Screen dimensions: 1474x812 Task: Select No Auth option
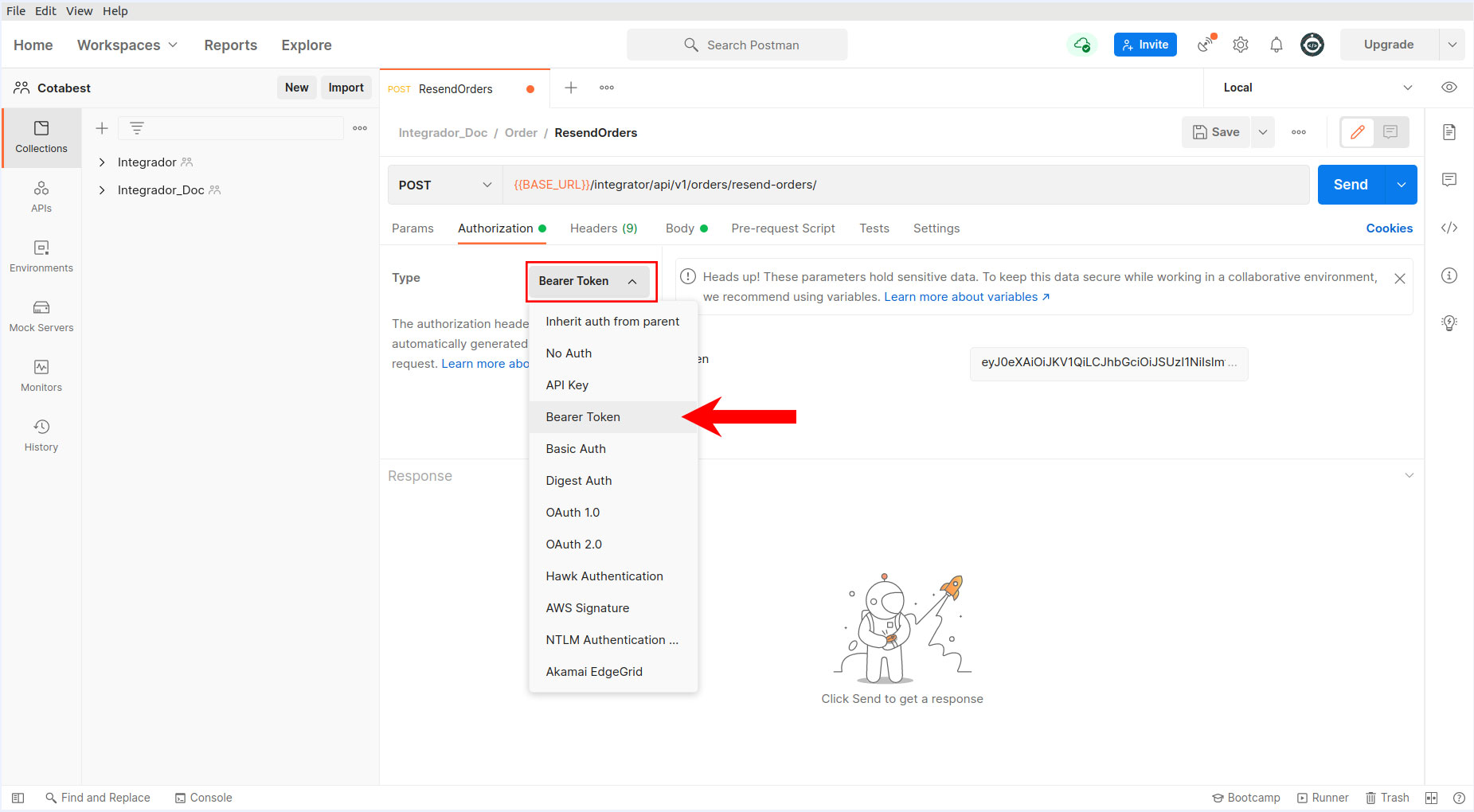coord(613,353)
